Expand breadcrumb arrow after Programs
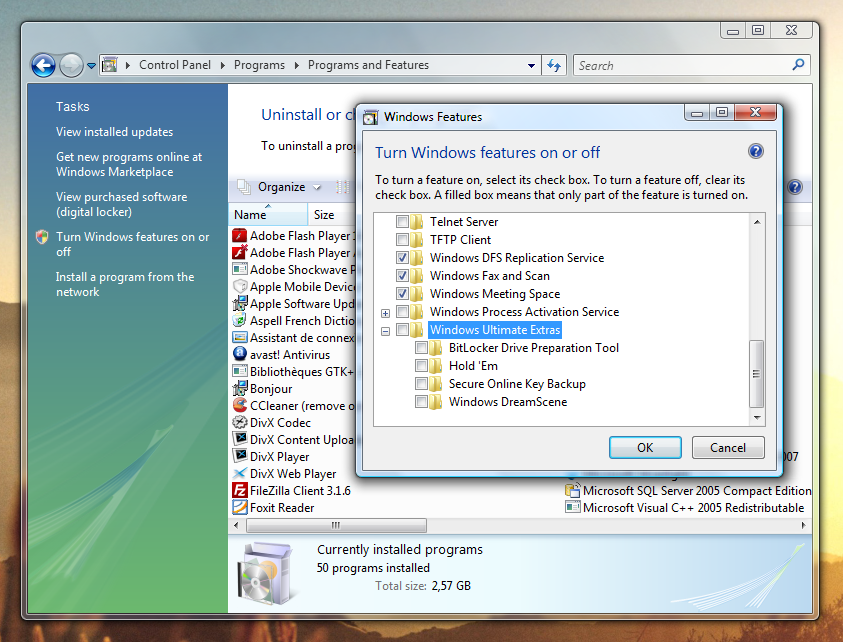The width and height of the screenshot is (843, 642). tap(296, 65)
